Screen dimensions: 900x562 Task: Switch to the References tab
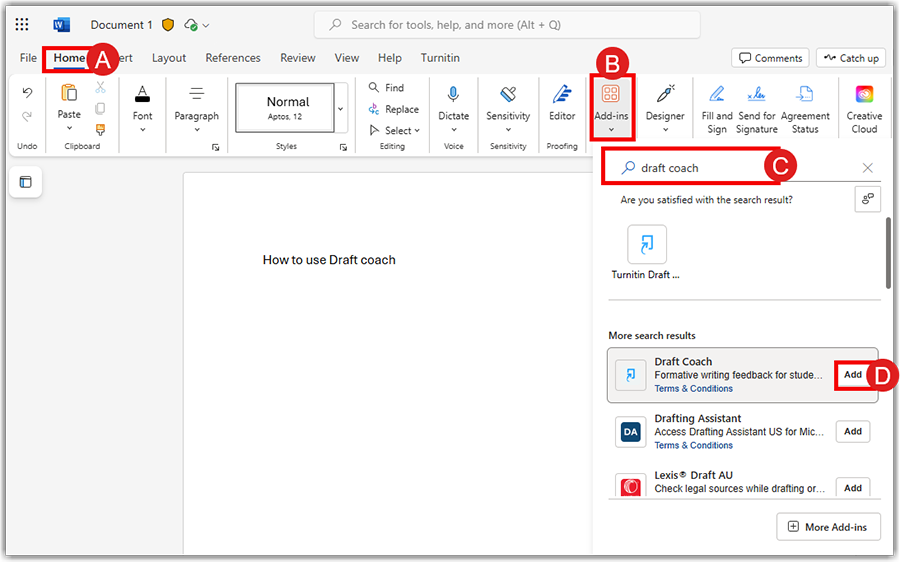233,58
